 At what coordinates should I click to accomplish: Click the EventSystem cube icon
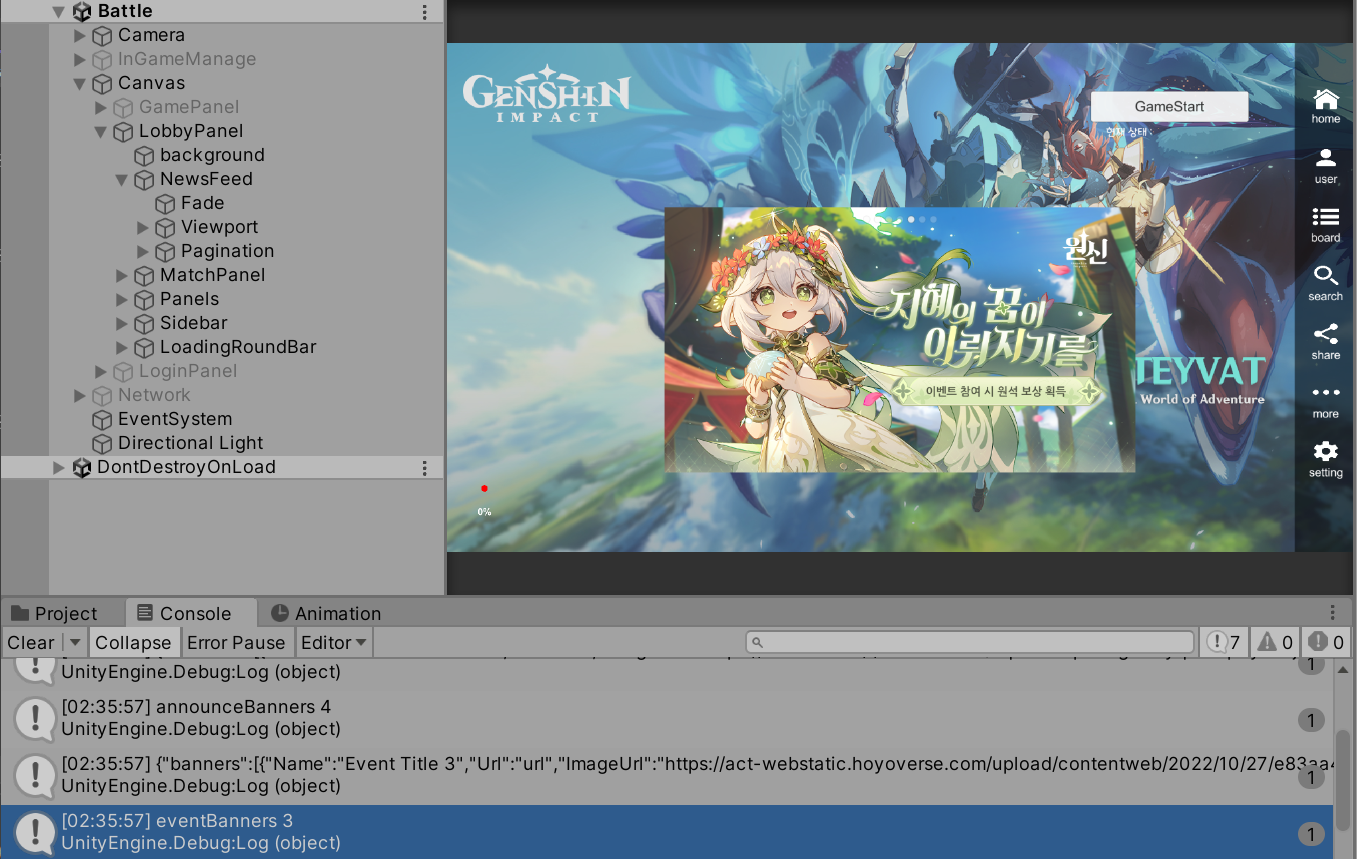point(102,419)
